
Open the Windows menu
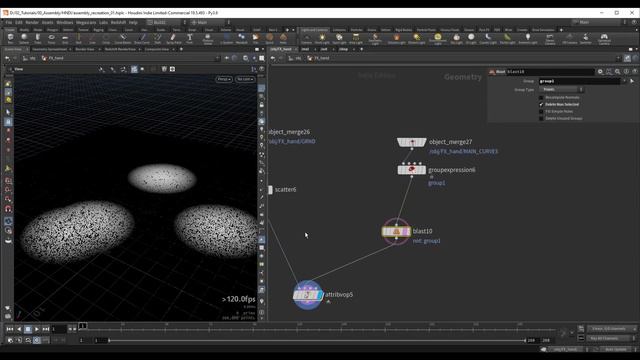tap(64, 22)
